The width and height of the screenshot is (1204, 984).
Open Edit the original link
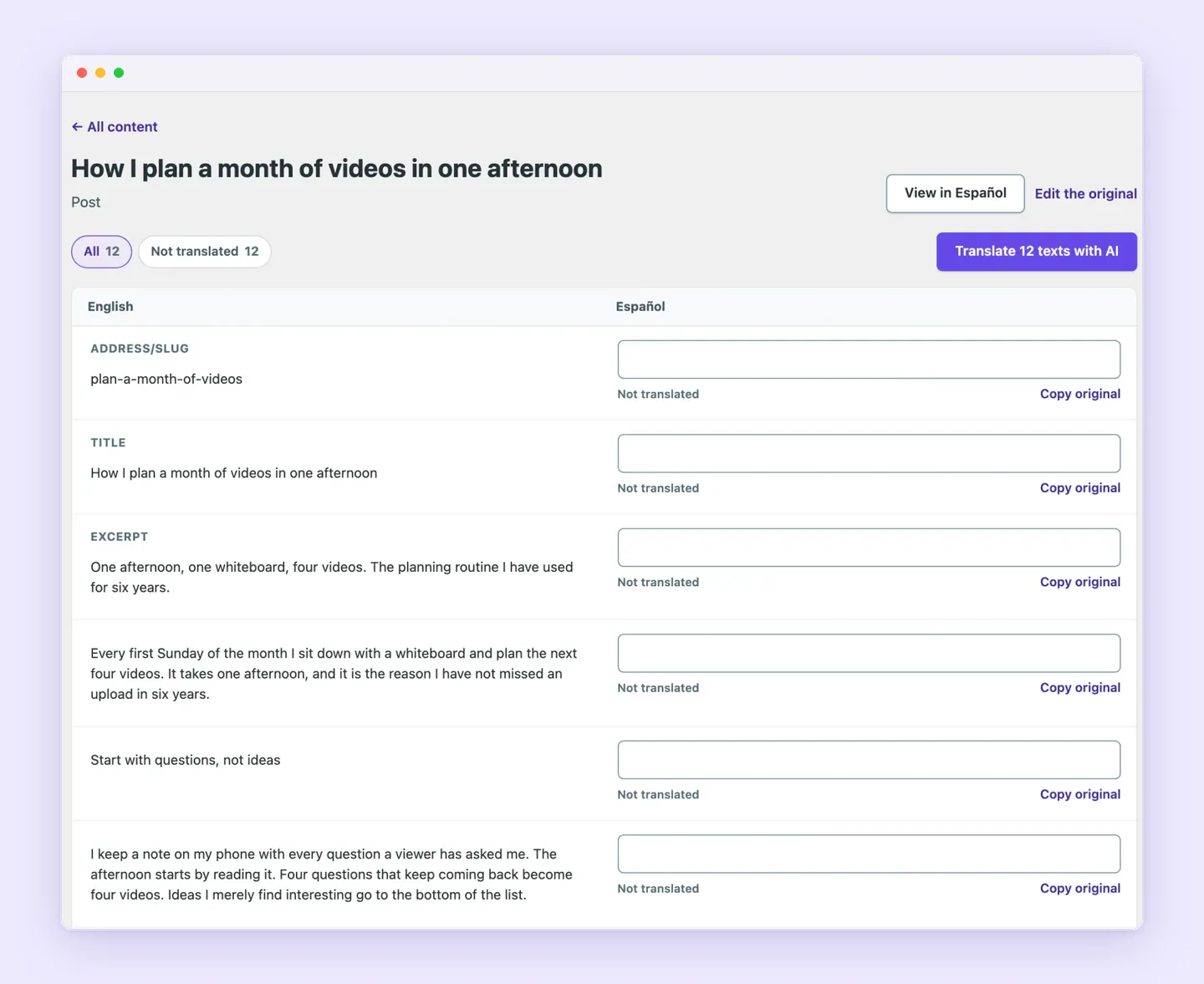point(1085,194)
